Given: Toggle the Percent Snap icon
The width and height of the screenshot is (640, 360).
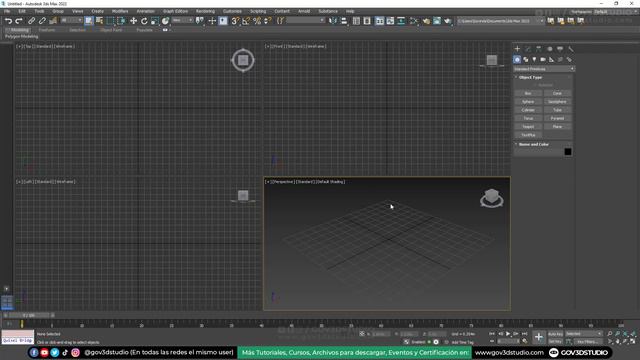Looking at the screenshot, I should 257,21.
